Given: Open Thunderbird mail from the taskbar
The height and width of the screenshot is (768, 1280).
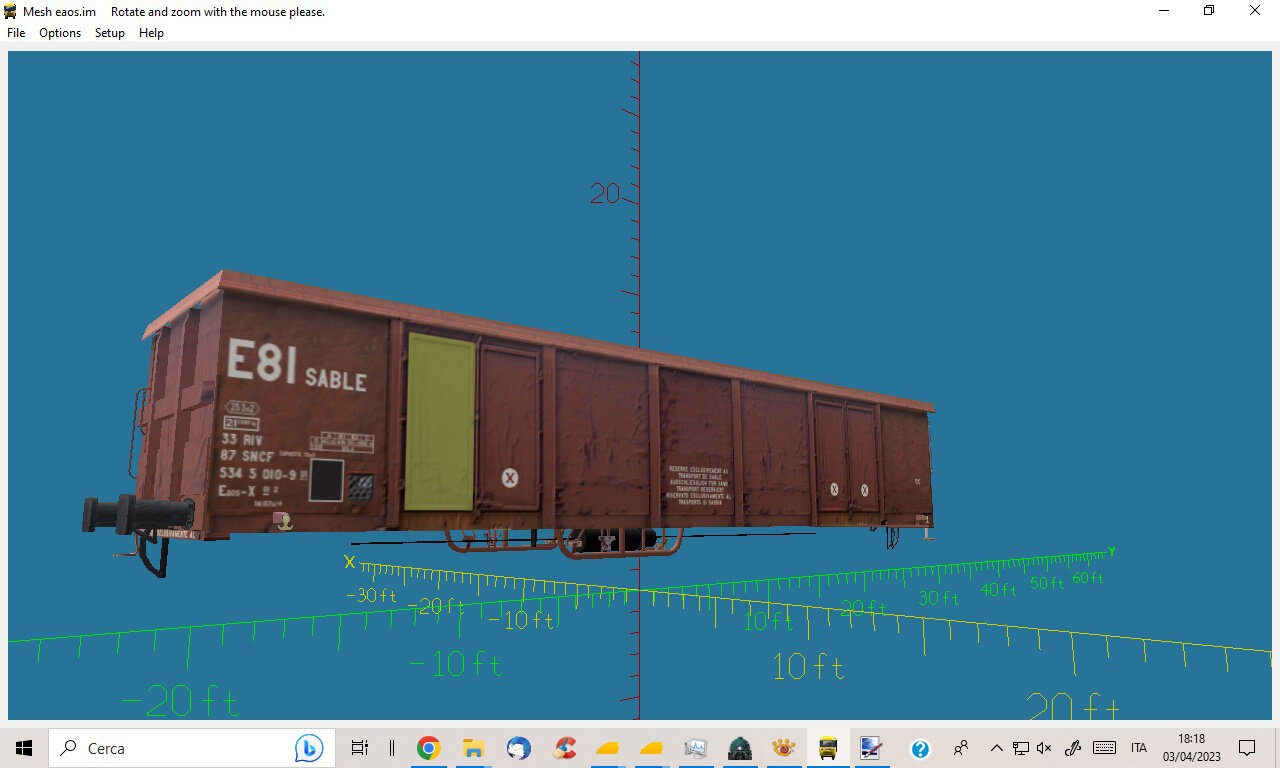Looking at the screenshot, I should [518, 748].
